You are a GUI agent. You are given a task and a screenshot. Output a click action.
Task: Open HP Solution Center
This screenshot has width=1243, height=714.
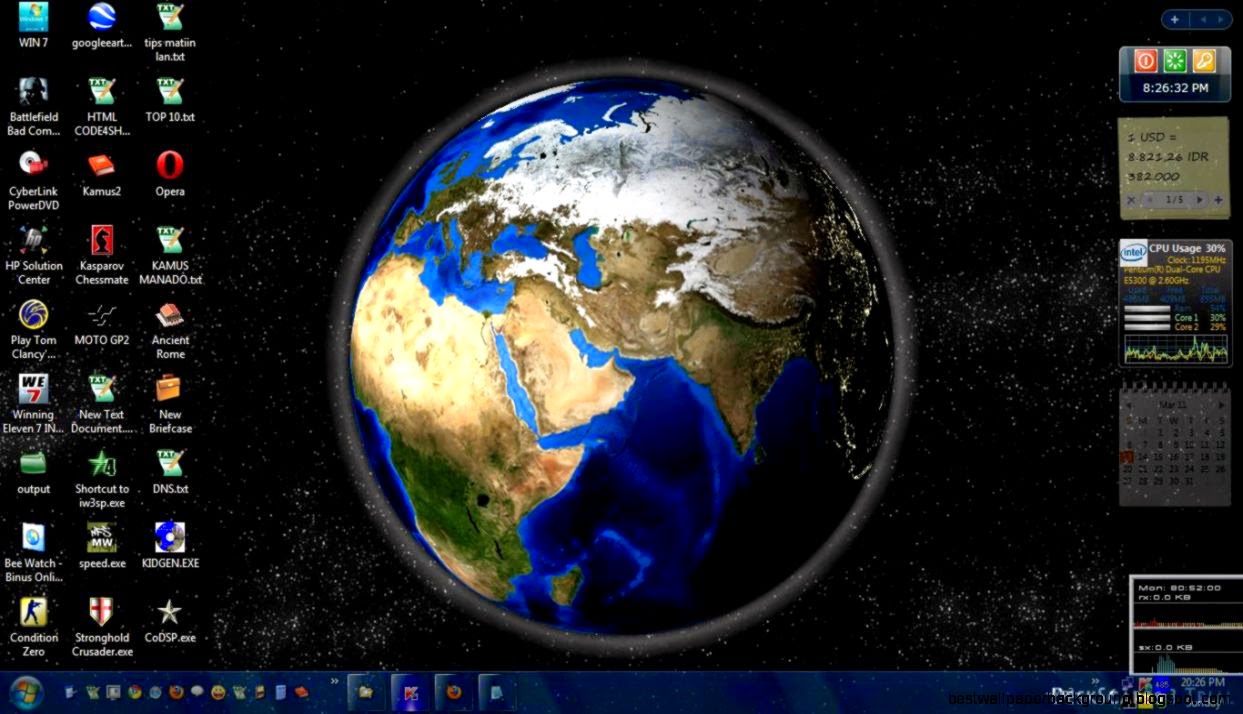coord(33,255)
